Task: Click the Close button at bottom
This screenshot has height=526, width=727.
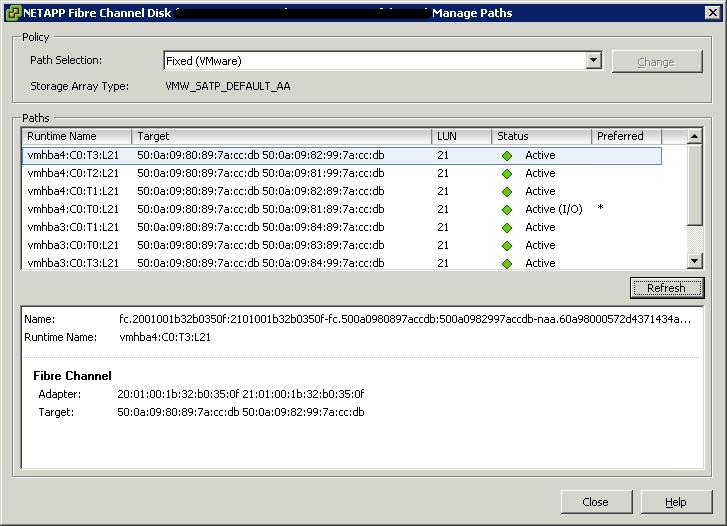Action: 596,502
